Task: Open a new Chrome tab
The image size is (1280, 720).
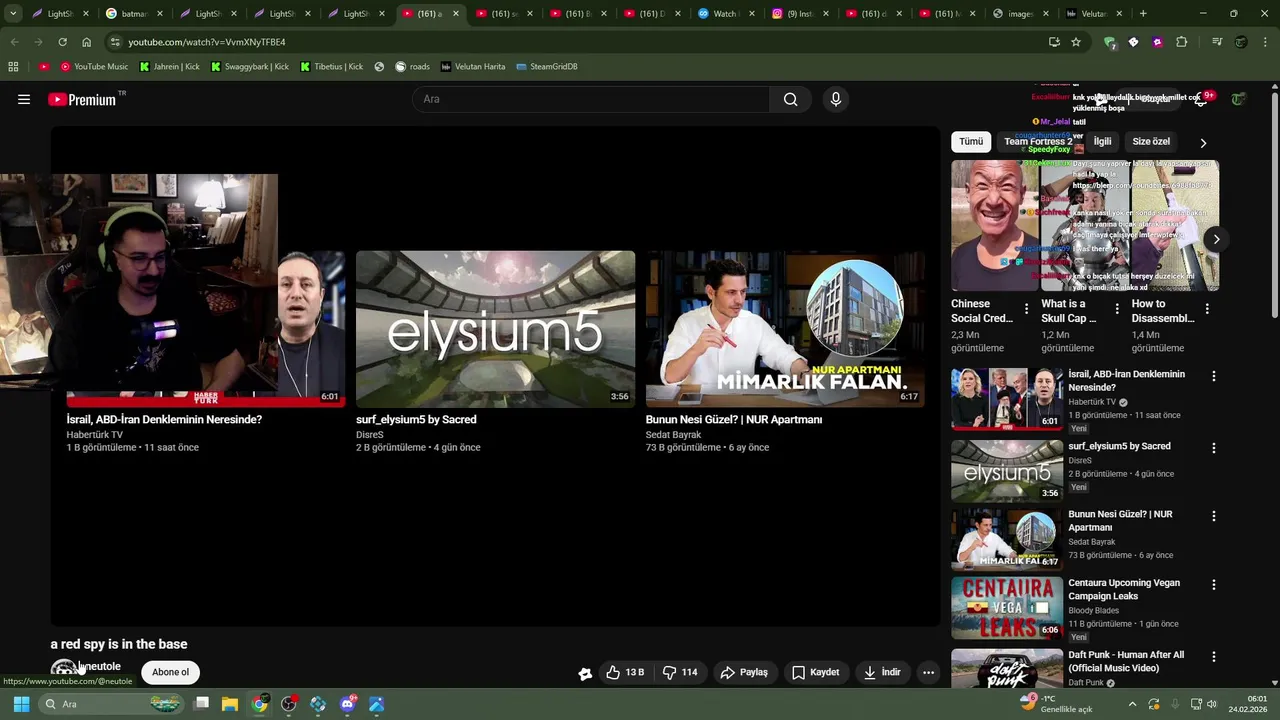Action: [x=1143, y=14]
